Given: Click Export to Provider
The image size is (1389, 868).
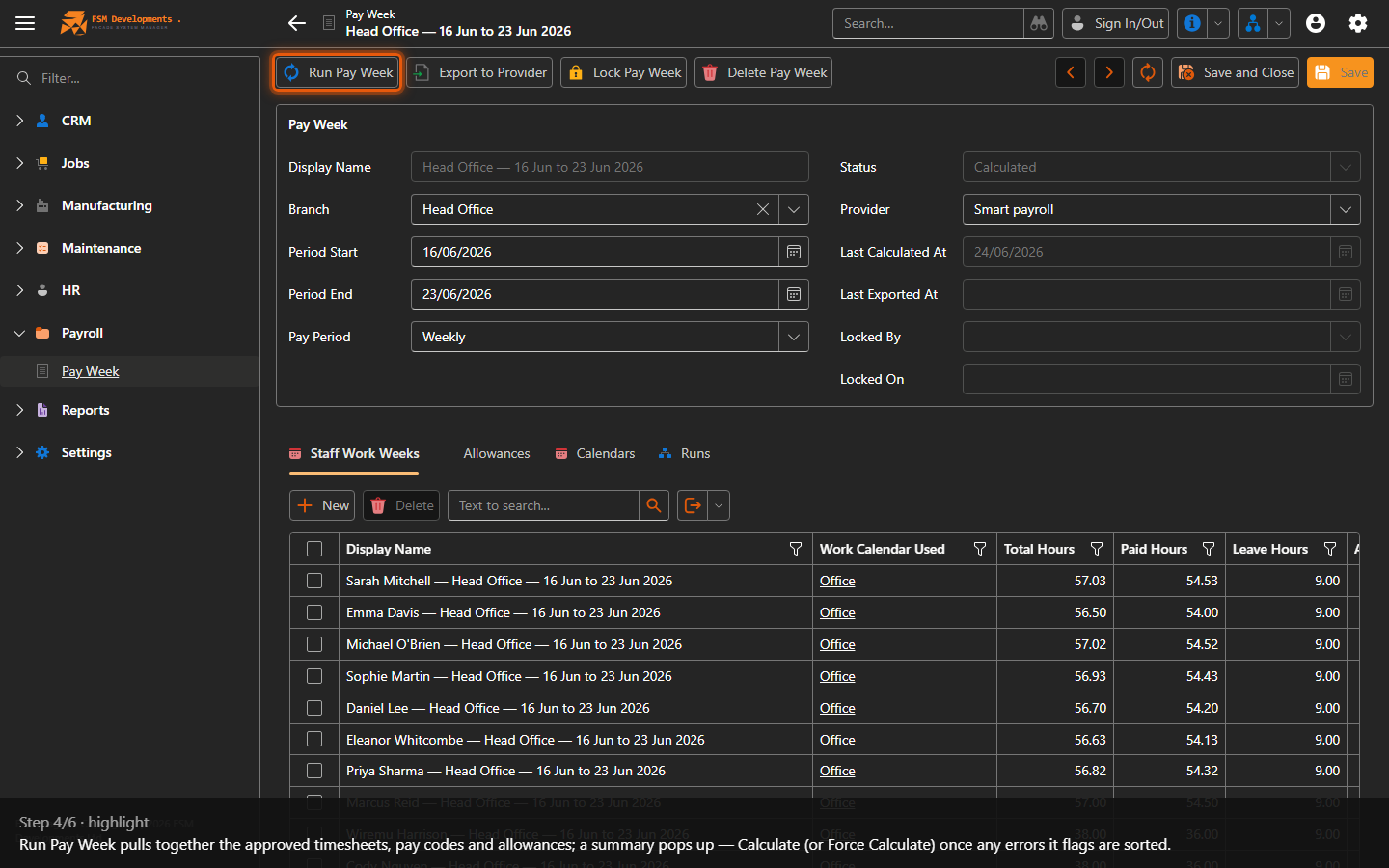Looking at the screenshot, I should click(x=479, y=72).
